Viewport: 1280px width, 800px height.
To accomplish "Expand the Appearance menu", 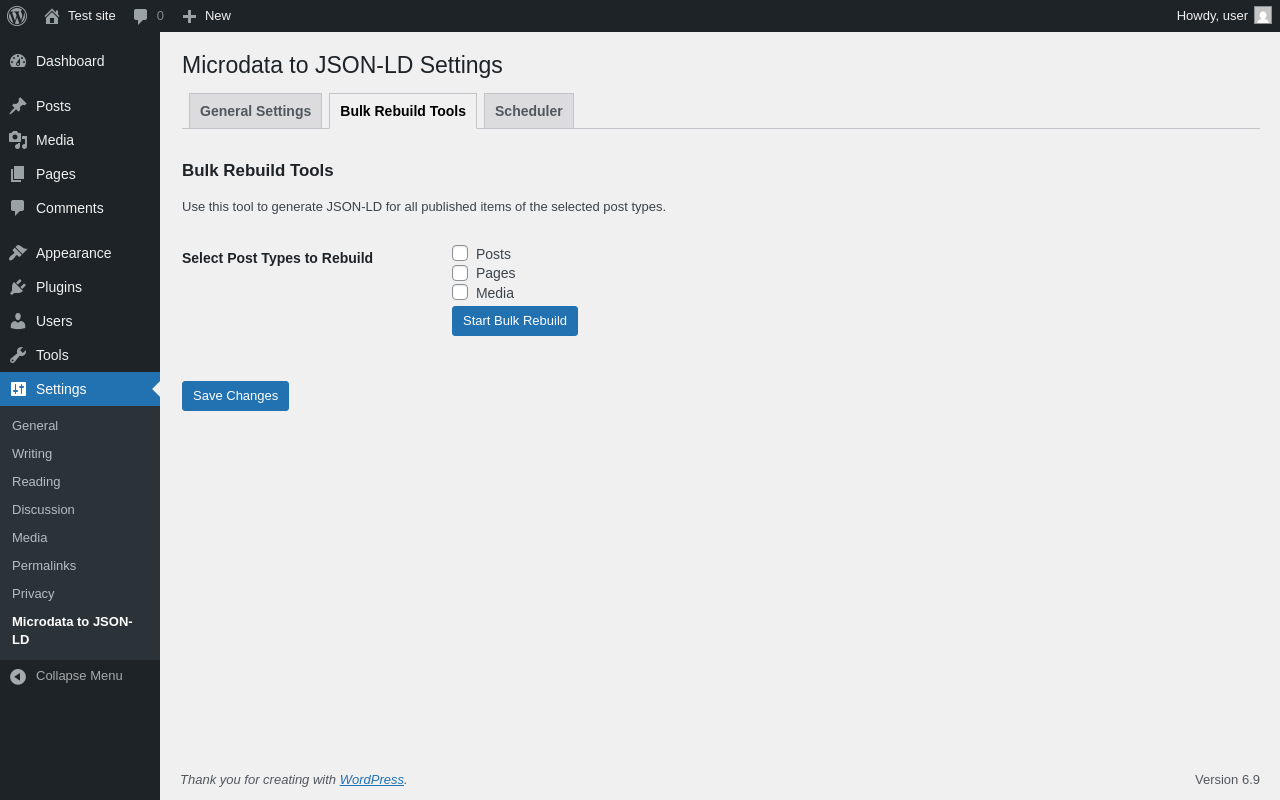I will tap(73, 253).
